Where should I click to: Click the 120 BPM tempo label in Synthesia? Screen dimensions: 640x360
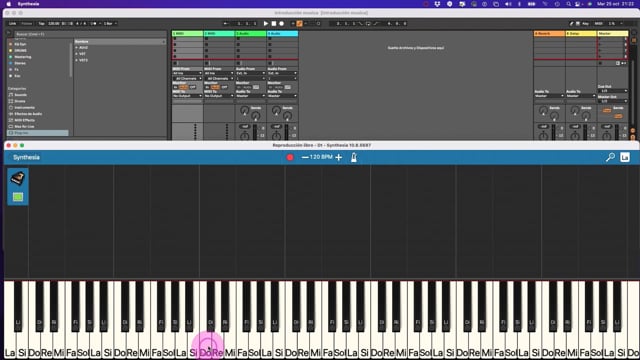pyautogui.click(x=322, y=157)
